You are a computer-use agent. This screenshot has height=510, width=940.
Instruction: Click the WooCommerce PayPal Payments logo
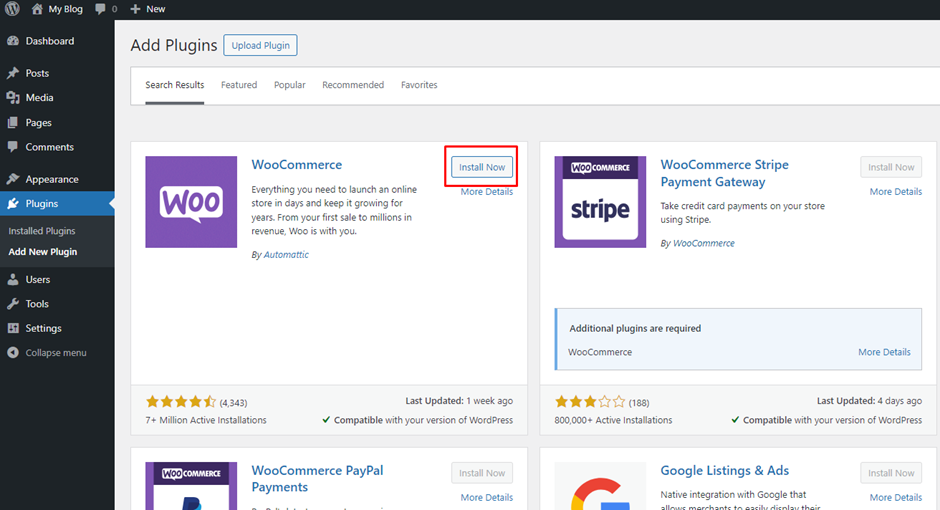pos(191,486)
